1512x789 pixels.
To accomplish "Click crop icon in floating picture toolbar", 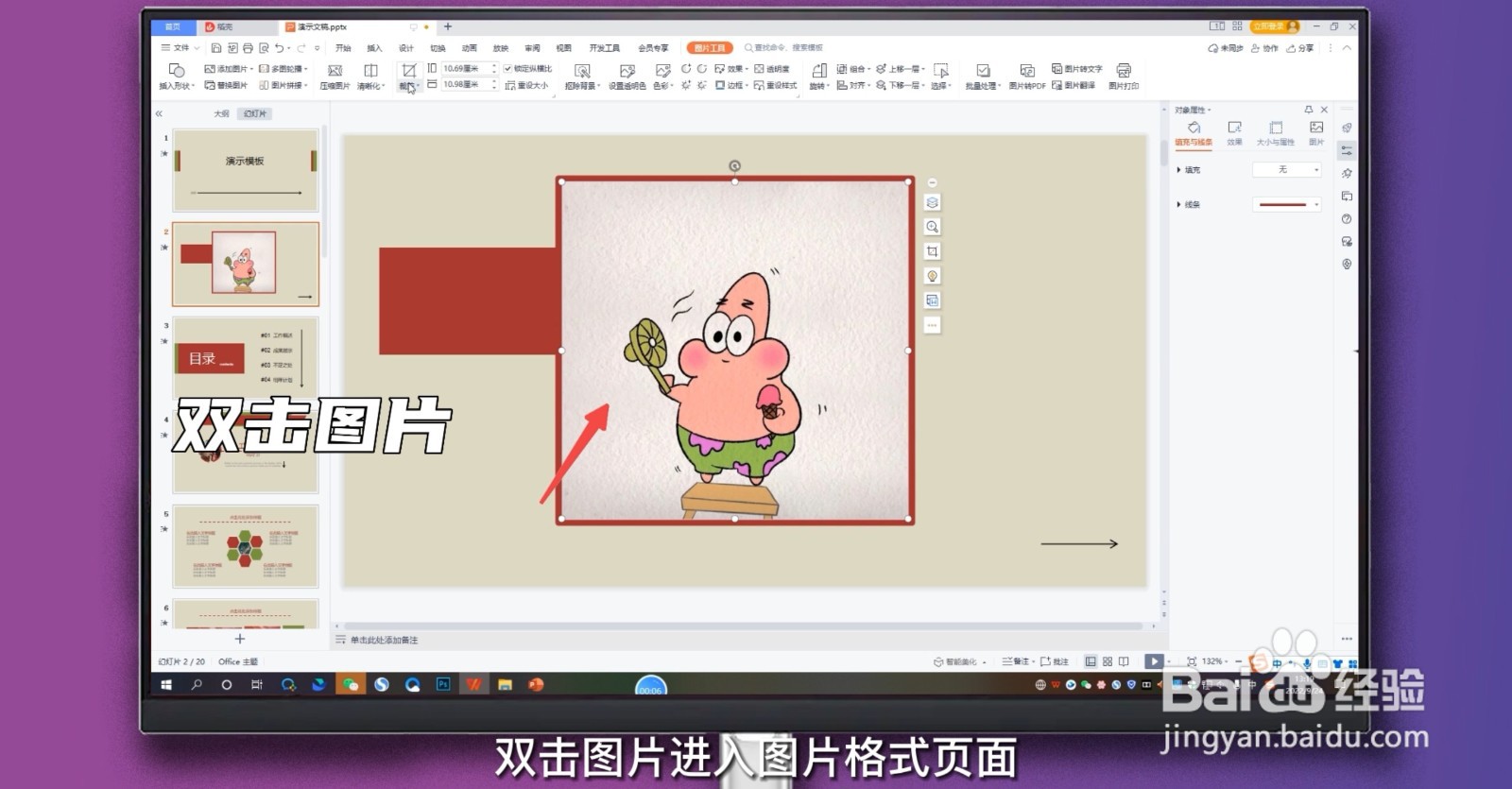I will click(x=932, y=251).
